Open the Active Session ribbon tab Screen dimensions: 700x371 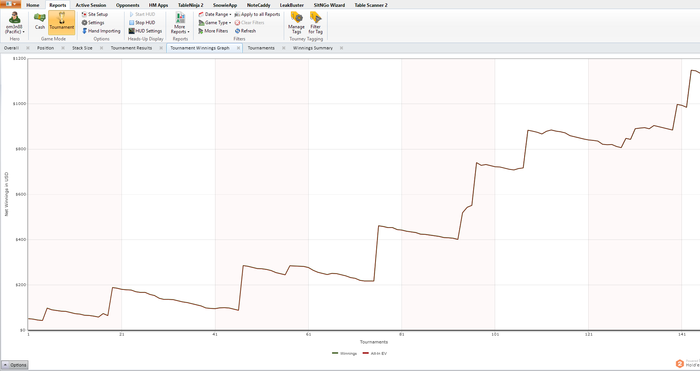91,5
